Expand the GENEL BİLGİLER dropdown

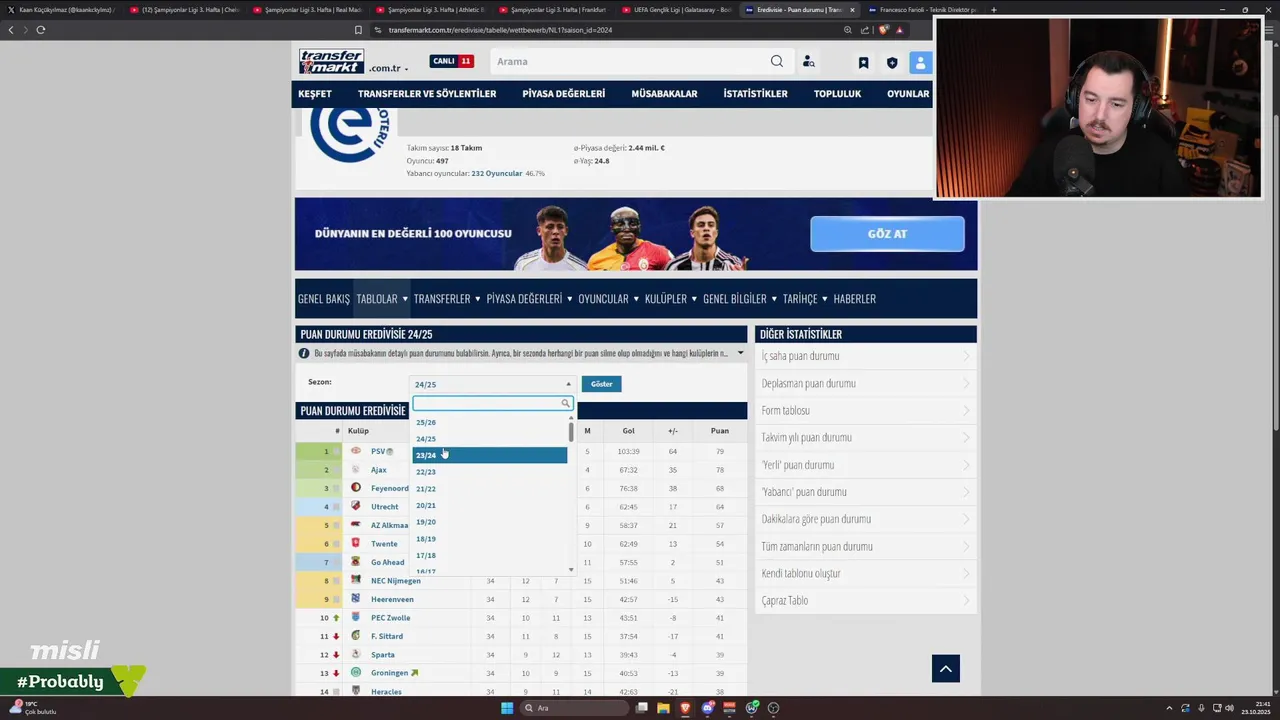(739, 299)
